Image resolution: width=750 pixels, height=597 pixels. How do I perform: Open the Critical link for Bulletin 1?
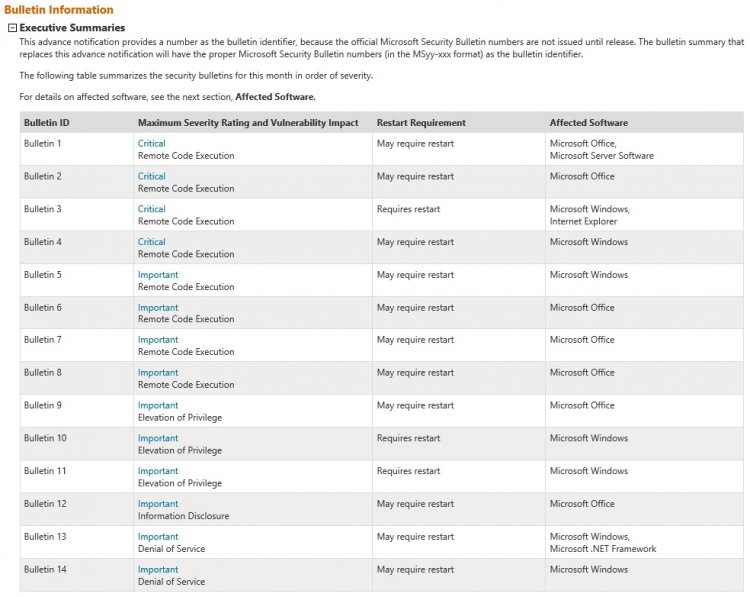152,144
